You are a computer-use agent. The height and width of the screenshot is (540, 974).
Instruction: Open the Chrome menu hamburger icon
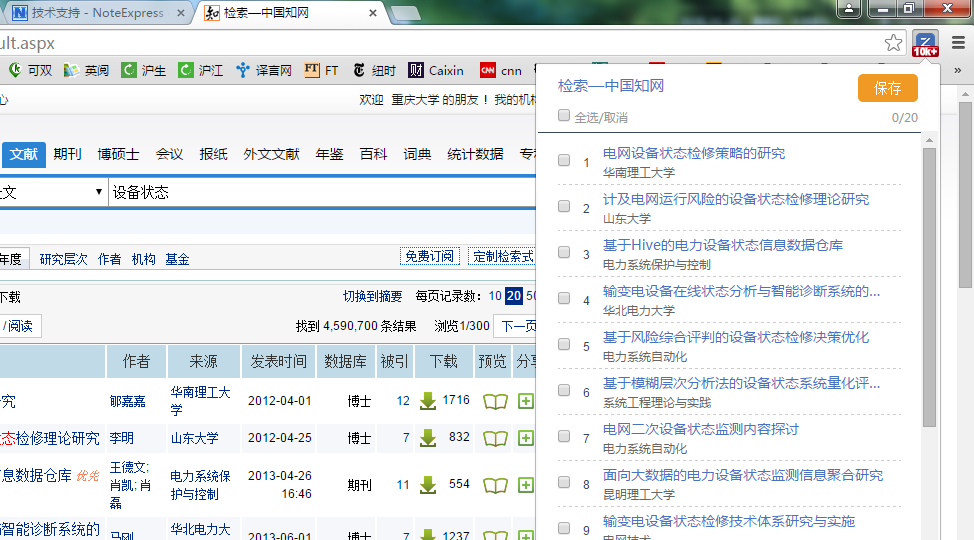(958, 43)
